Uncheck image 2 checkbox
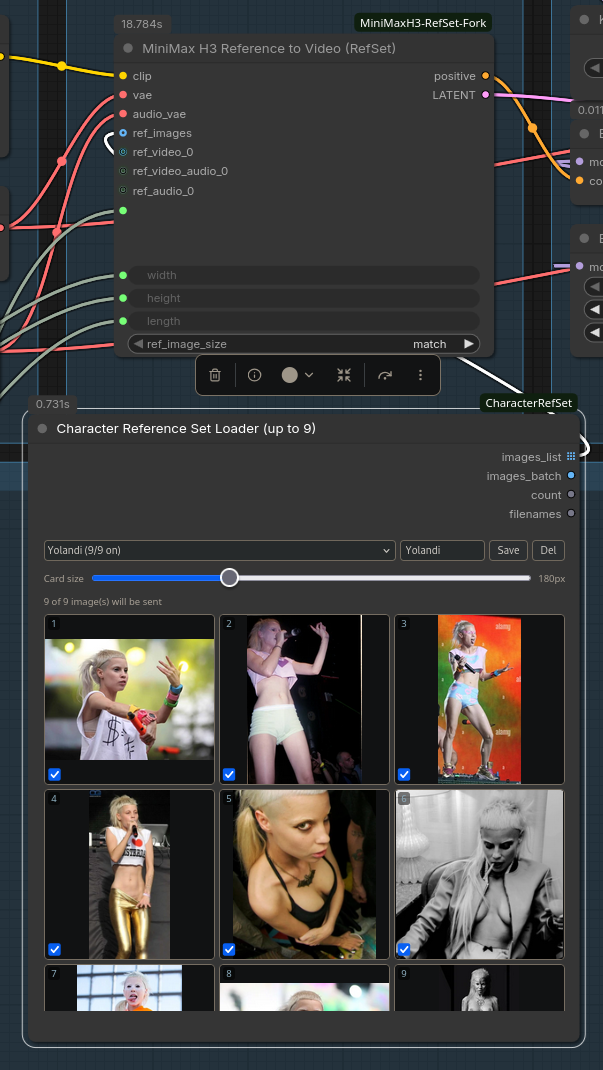Screen dimensions: 603x1070 (x=229, y=774)
